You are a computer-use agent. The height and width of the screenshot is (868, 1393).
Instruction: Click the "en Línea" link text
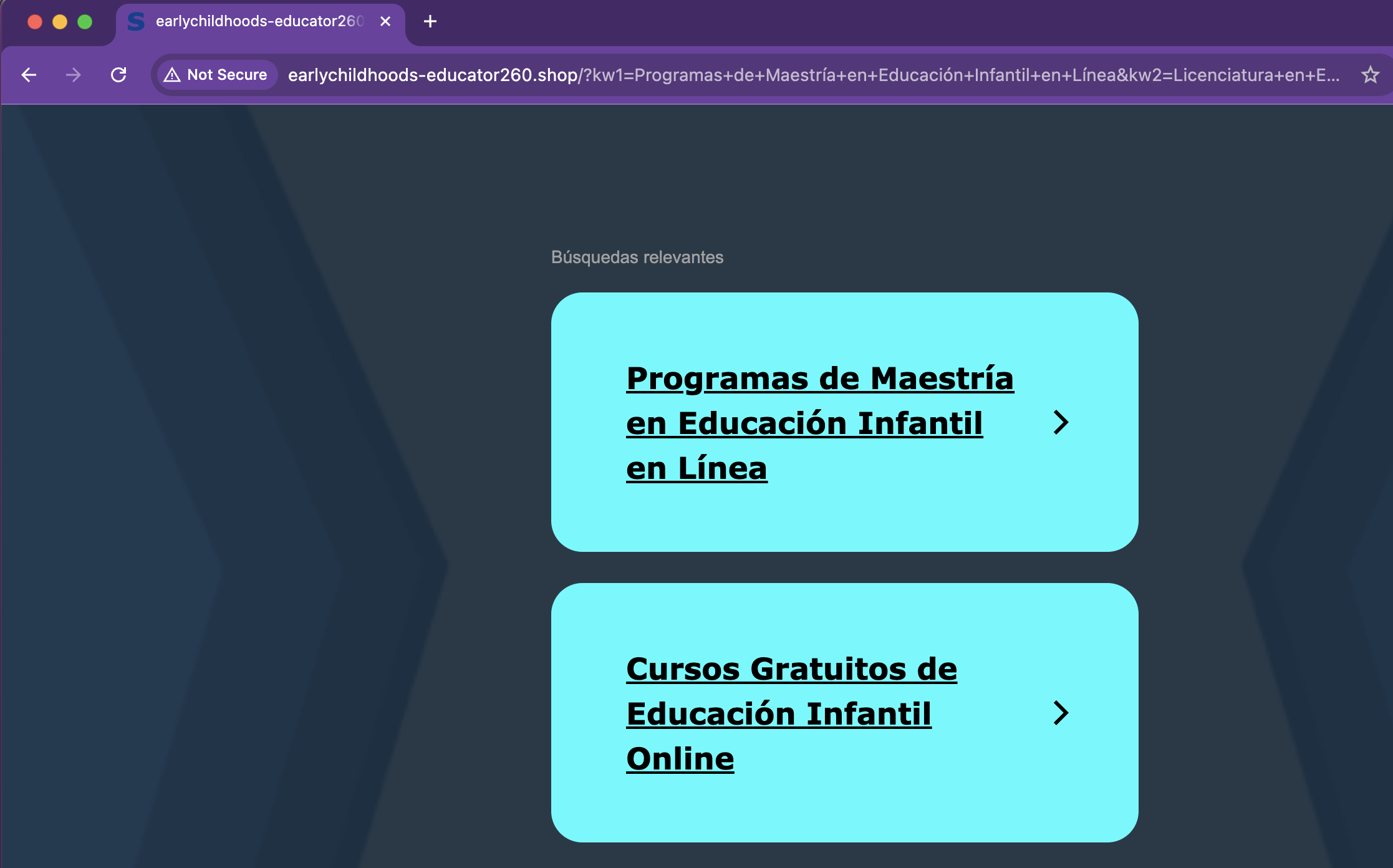[696, 468]
